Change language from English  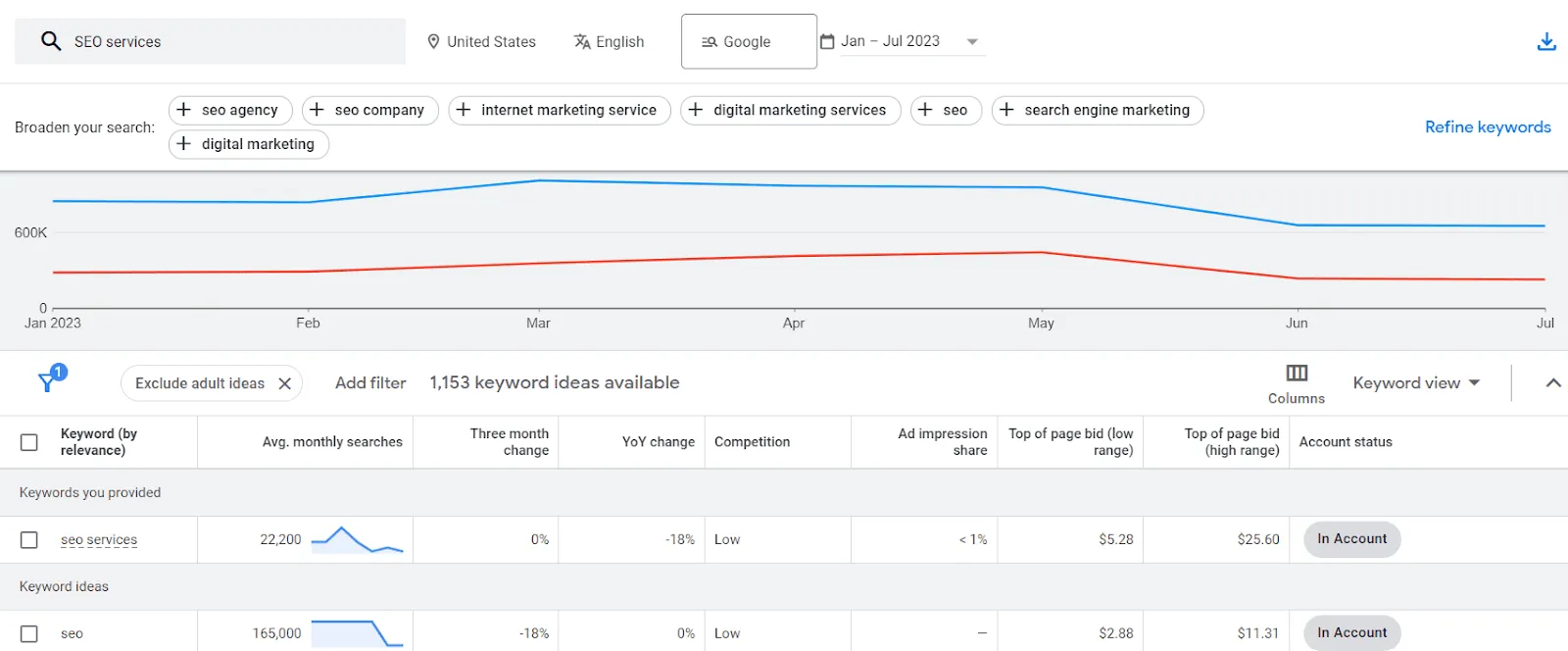[609, 41]
